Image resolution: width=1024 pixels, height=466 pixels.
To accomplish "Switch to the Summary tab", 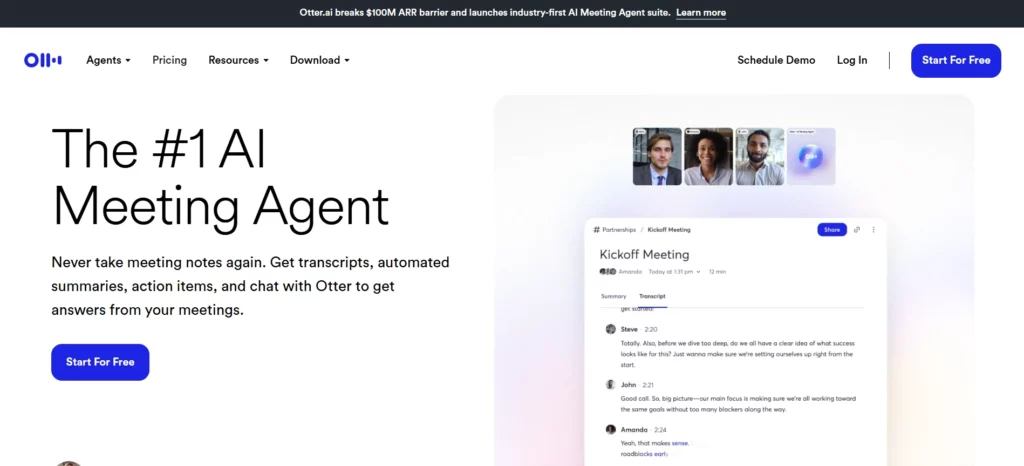I will tap(613, 297).
